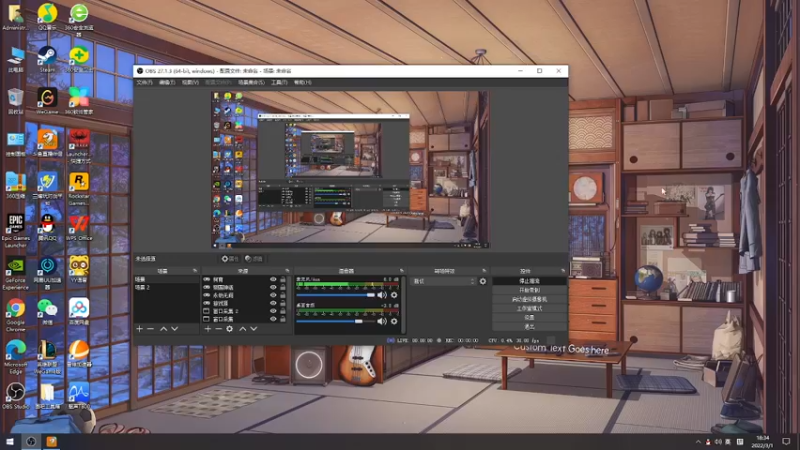
Task: Click 退出 button in Controls
Action: click(x=529, y=327)
